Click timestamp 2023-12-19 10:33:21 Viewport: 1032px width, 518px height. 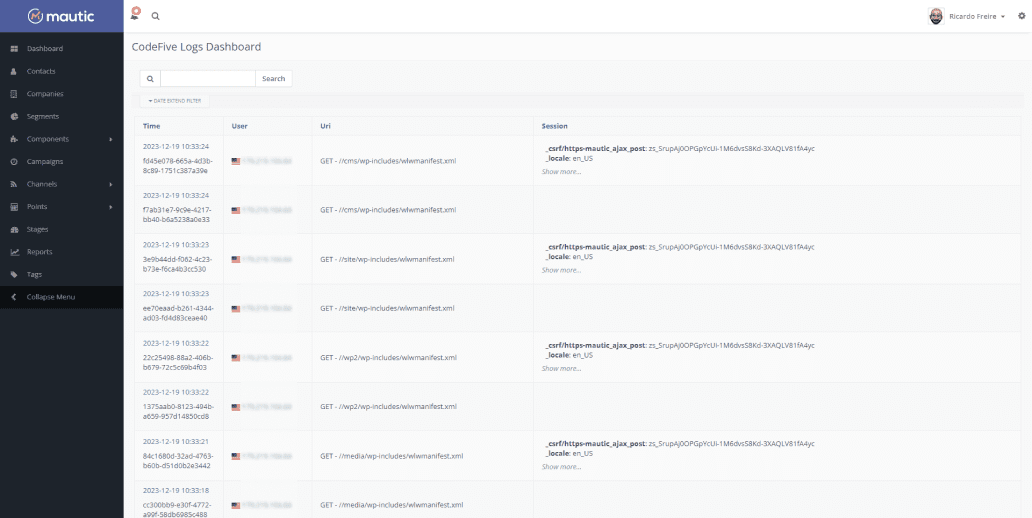(176, 442)
